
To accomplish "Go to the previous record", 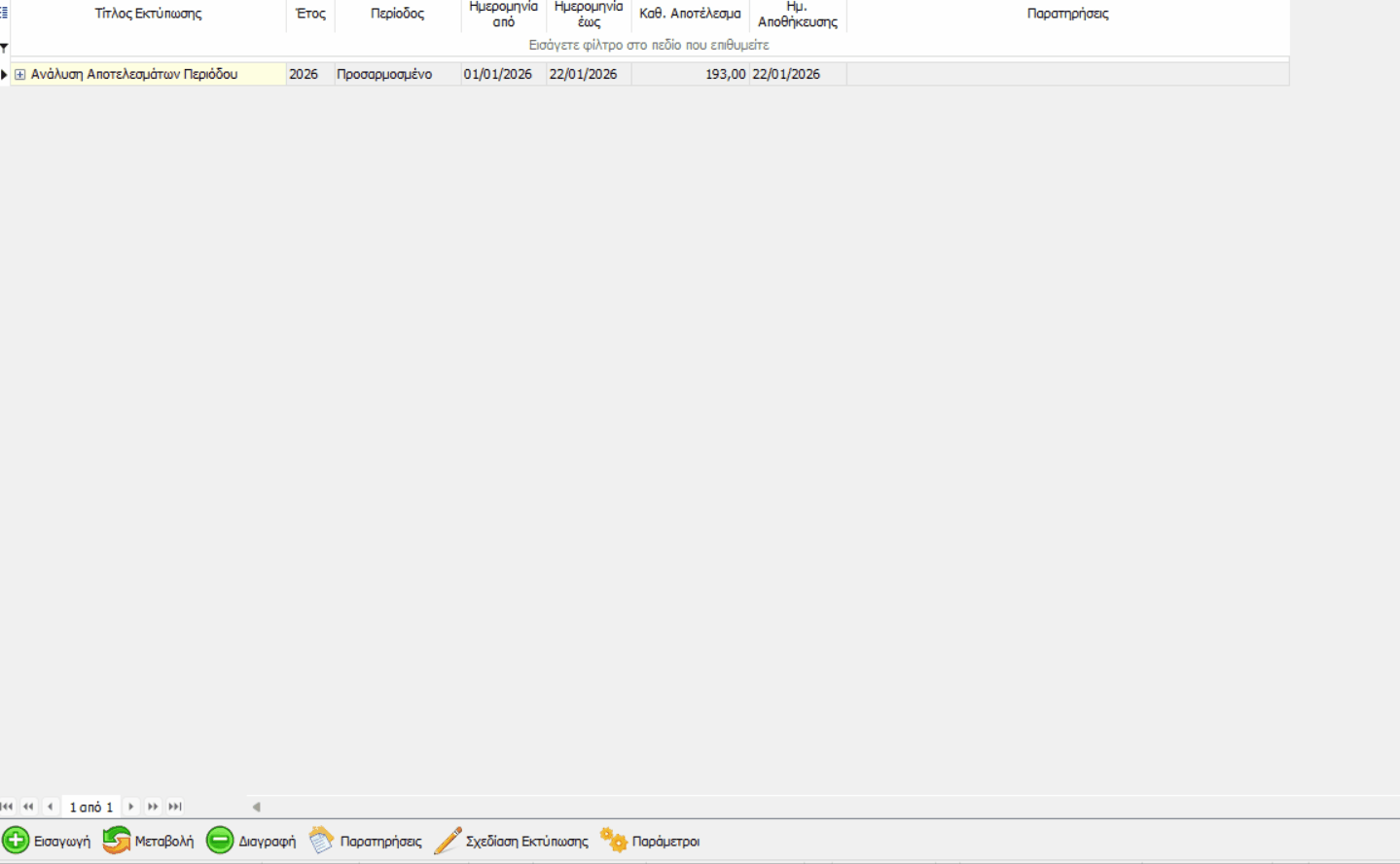I will (50, 807).
